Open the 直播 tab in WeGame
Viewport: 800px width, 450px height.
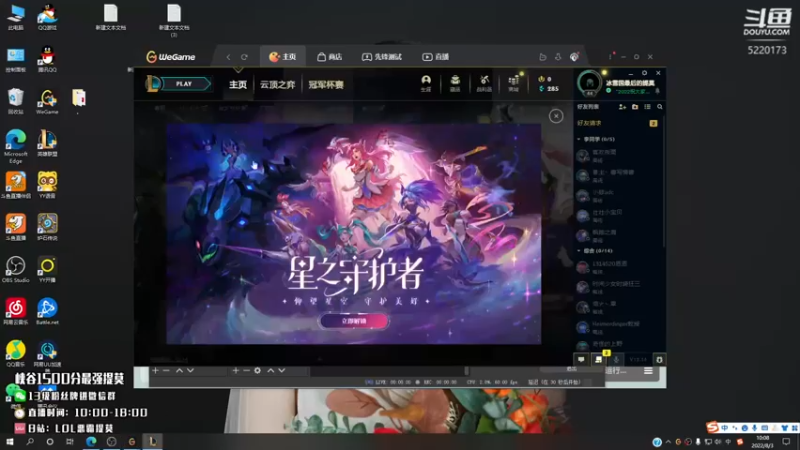point(436,57)
